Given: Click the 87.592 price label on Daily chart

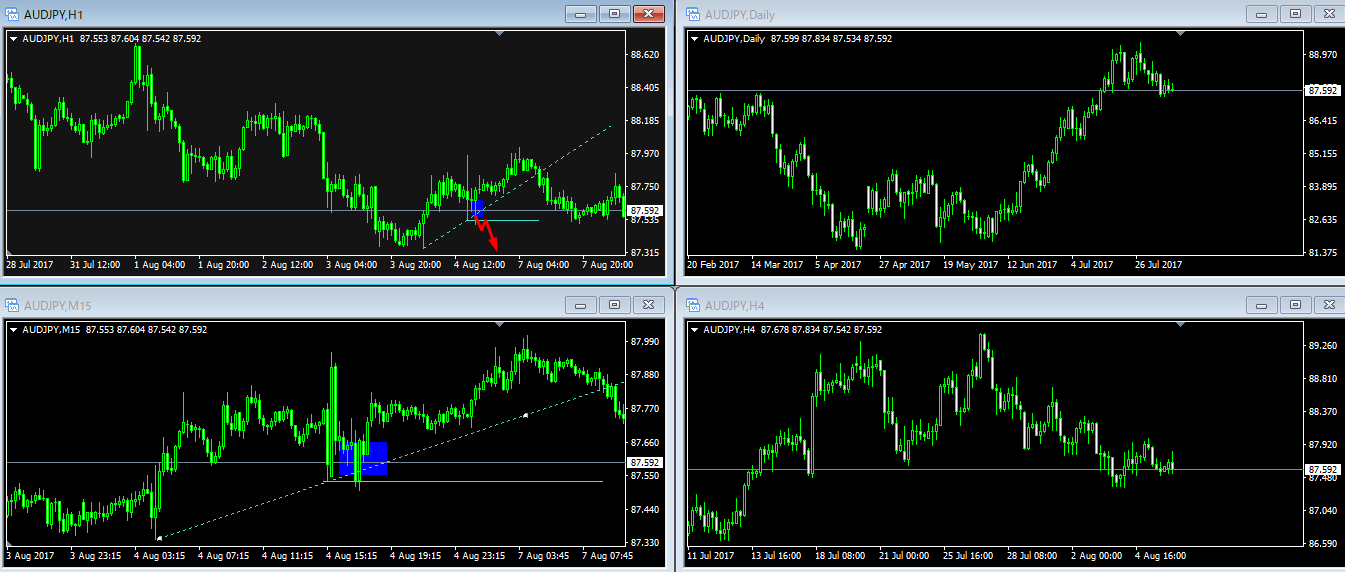Looking at the screenshot, I should (x=1322, y=91).
